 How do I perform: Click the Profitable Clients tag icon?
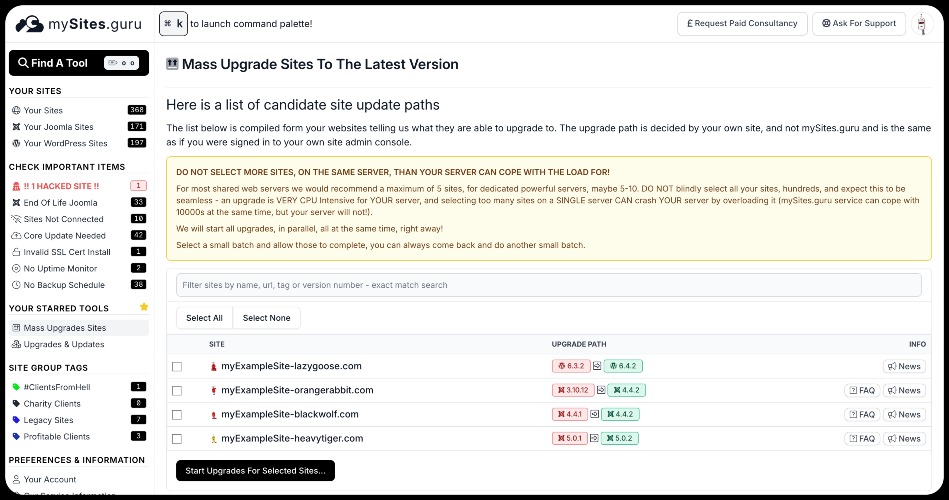(x=16, y=436)
